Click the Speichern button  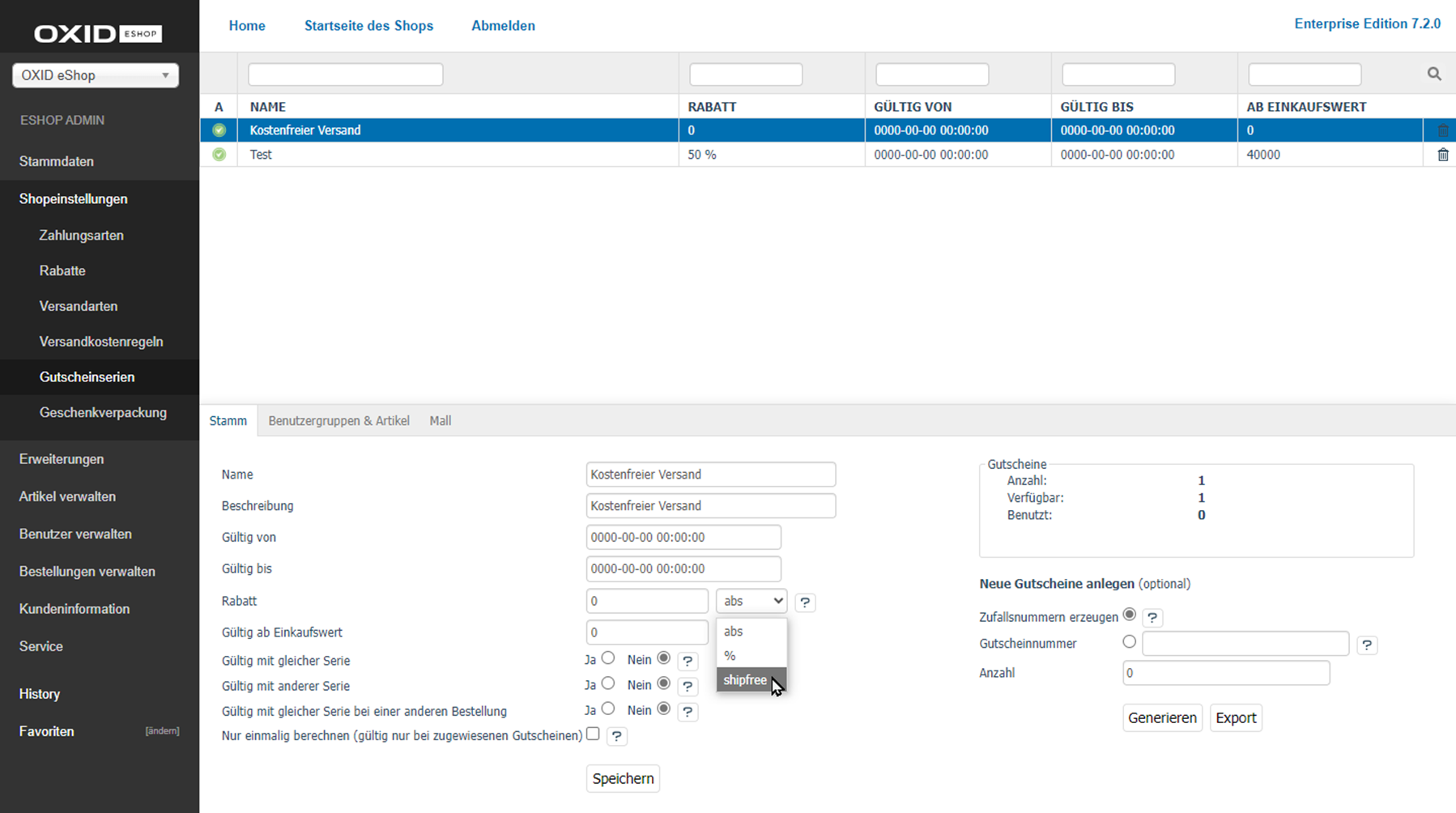pyautogui.click(x=623, y=778)
